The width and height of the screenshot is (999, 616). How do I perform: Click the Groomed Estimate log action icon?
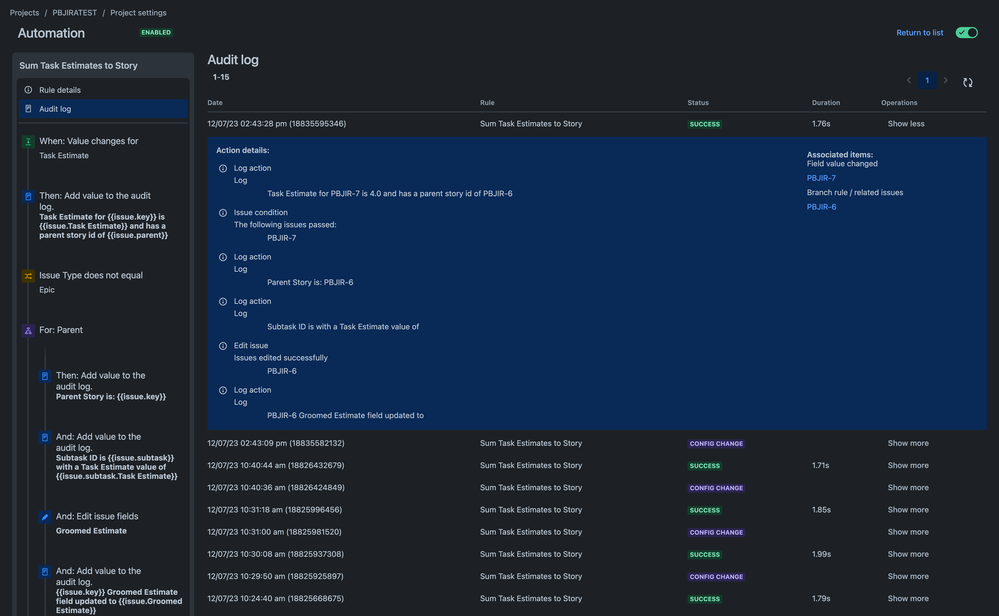pos(45,571)
